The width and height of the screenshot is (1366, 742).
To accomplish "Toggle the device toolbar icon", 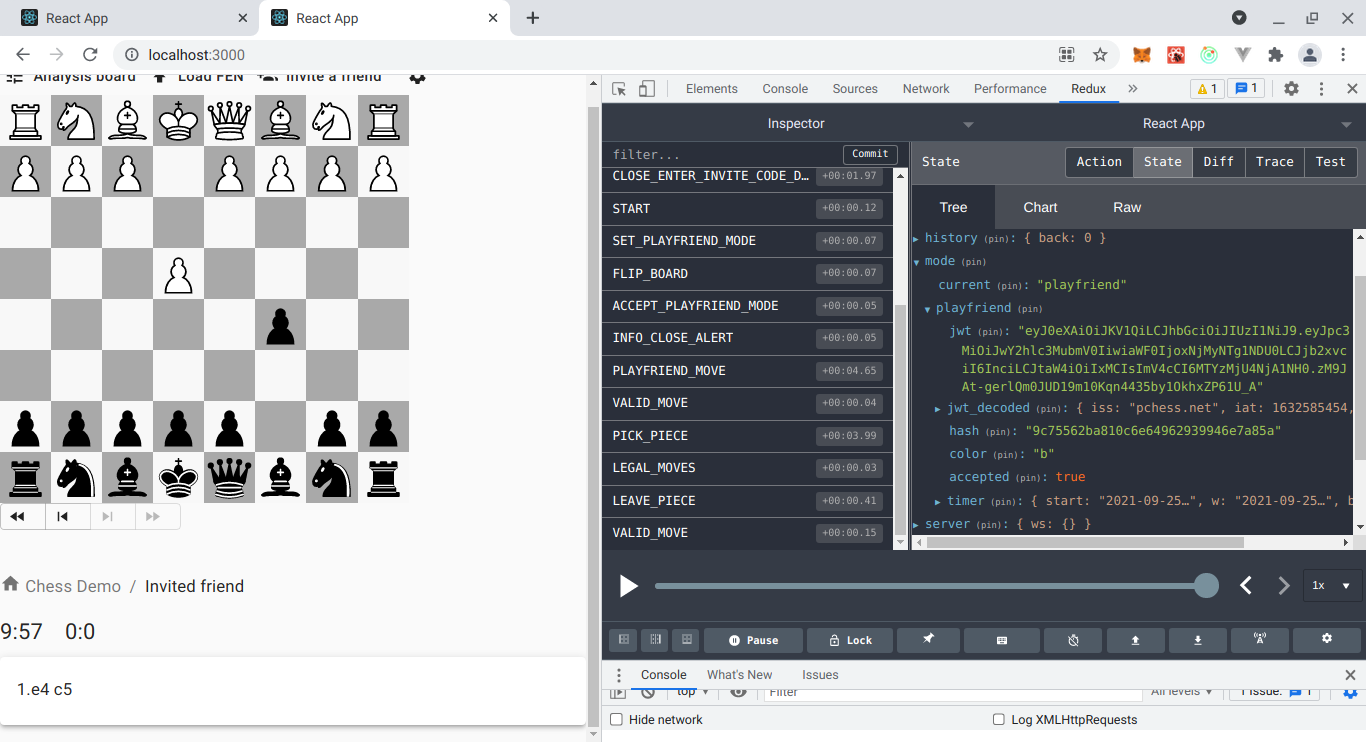I will (646, 88).
